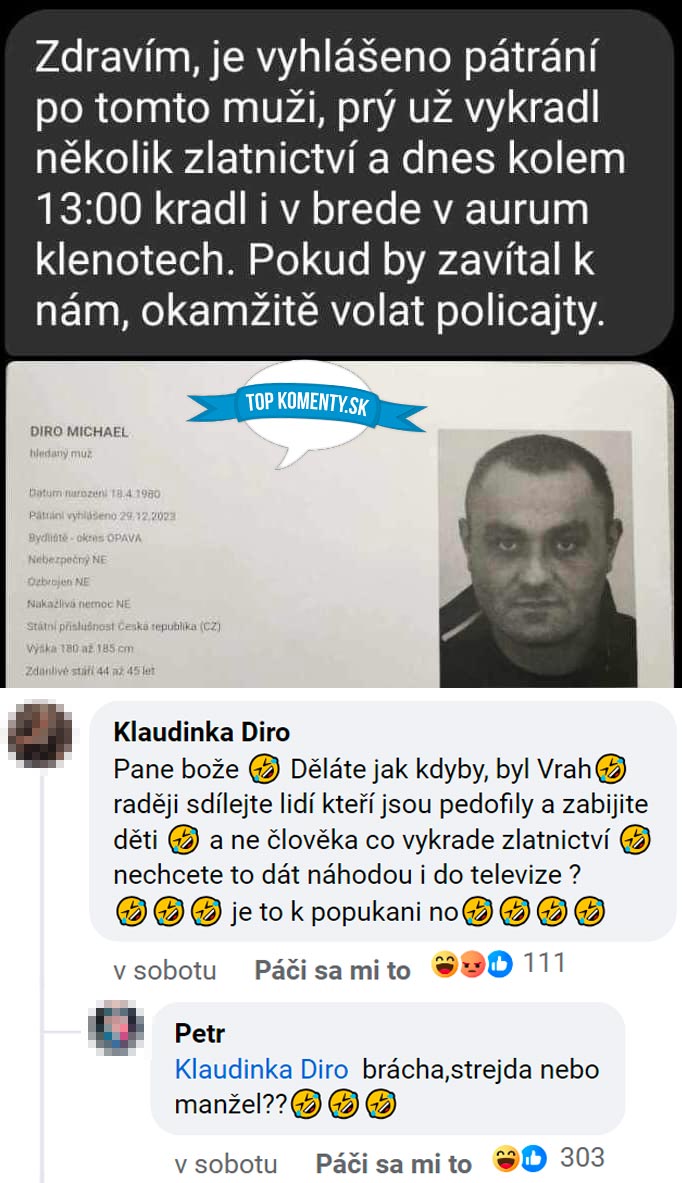Open the v sobota timestamp on Klaudinka's comment
682x1183 pixels.
(x=164, y=970)
